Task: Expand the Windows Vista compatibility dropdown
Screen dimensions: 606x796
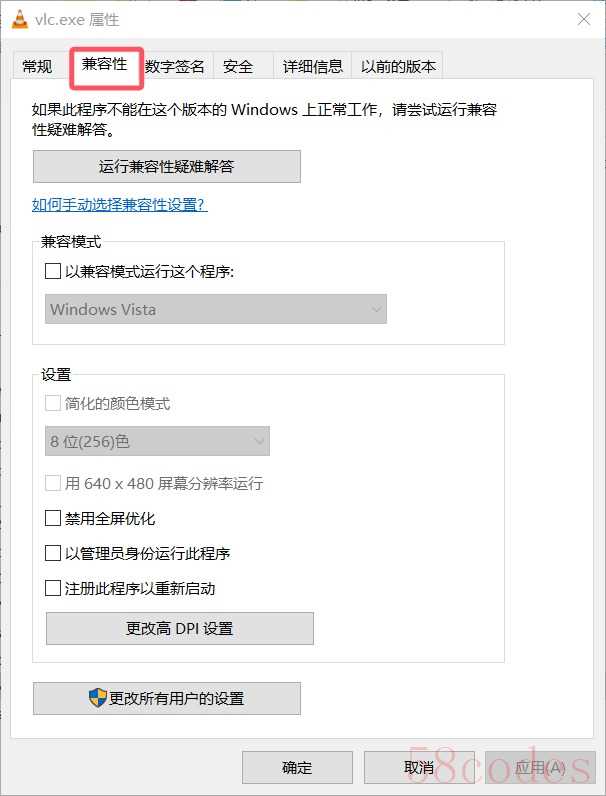Action: pos(216,309)
